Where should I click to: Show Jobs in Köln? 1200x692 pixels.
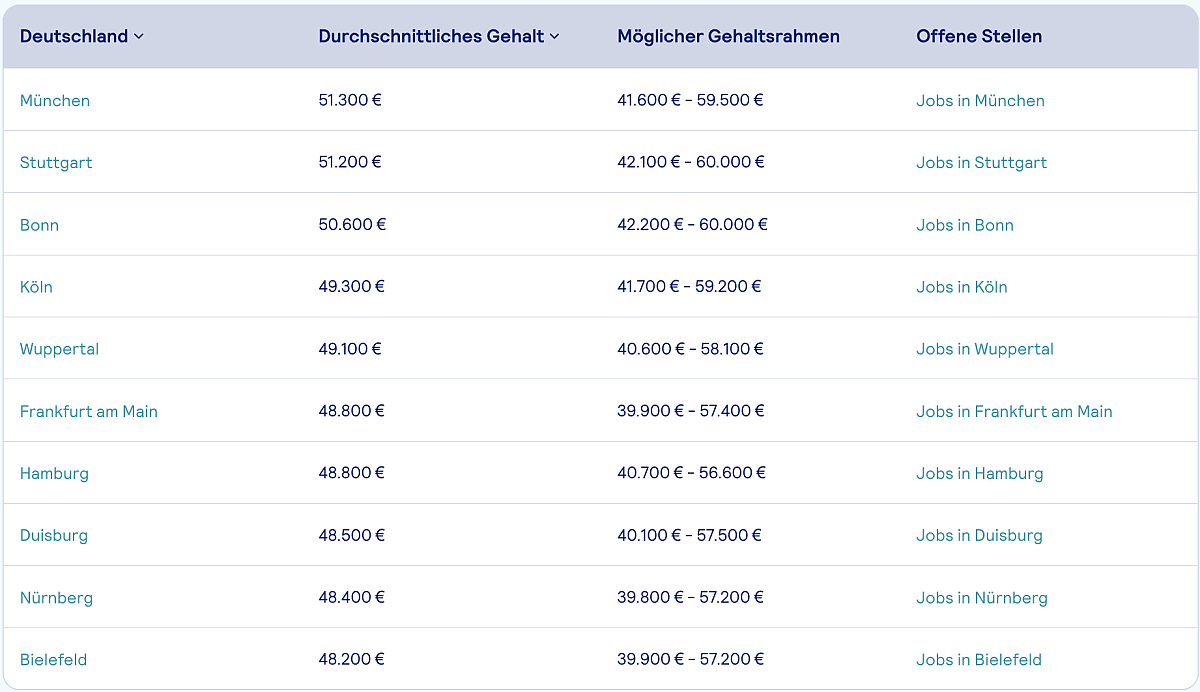point(961,287)
